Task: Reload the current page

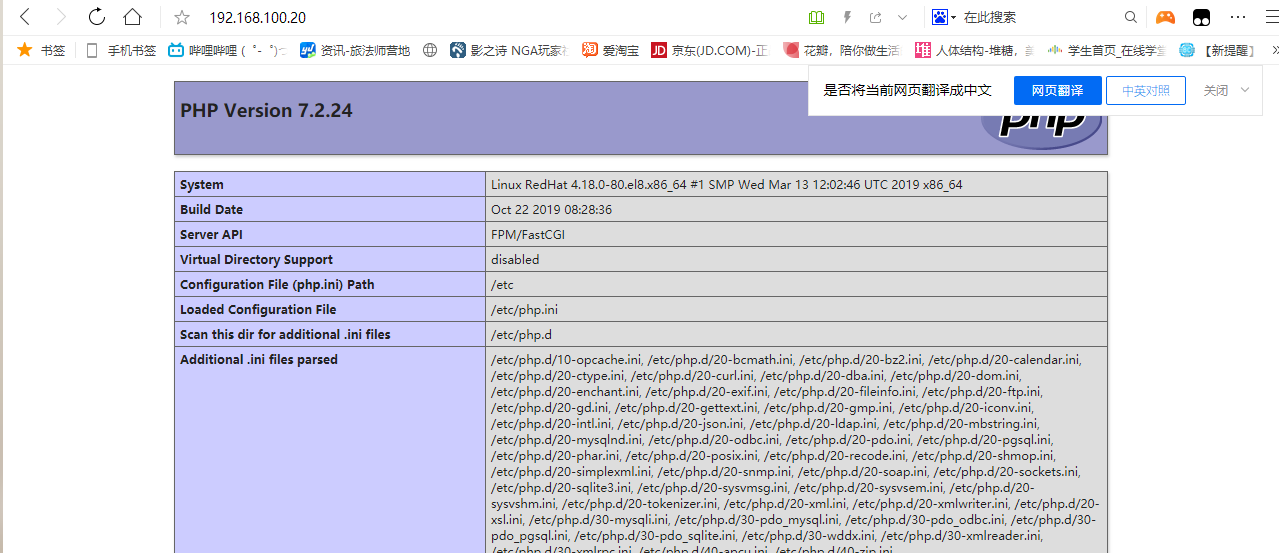Action: [97, 17]
